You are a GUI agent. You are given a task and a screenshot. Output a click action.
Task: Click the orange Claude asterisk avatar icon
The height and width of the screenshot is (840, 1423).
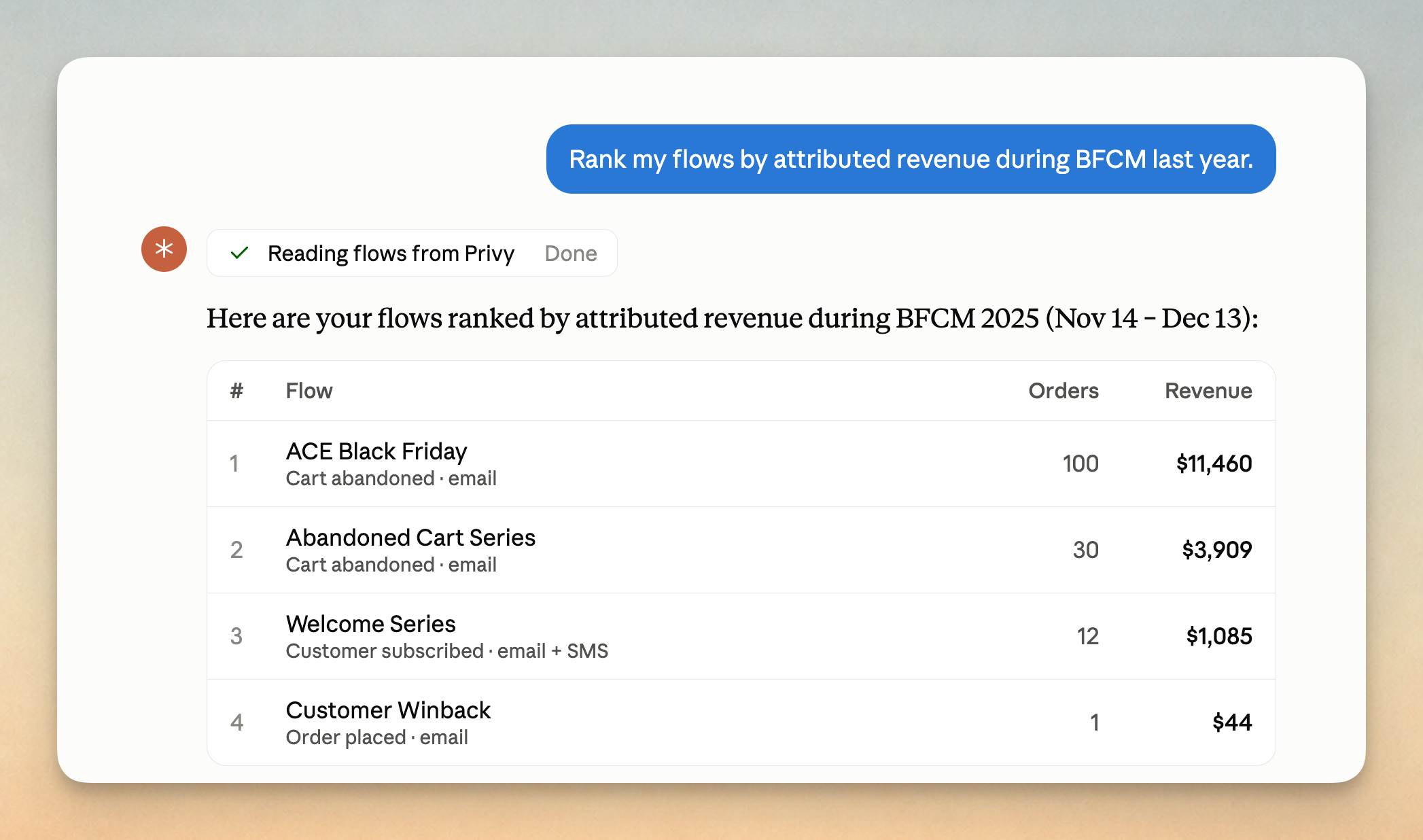[x=164, y=249]
